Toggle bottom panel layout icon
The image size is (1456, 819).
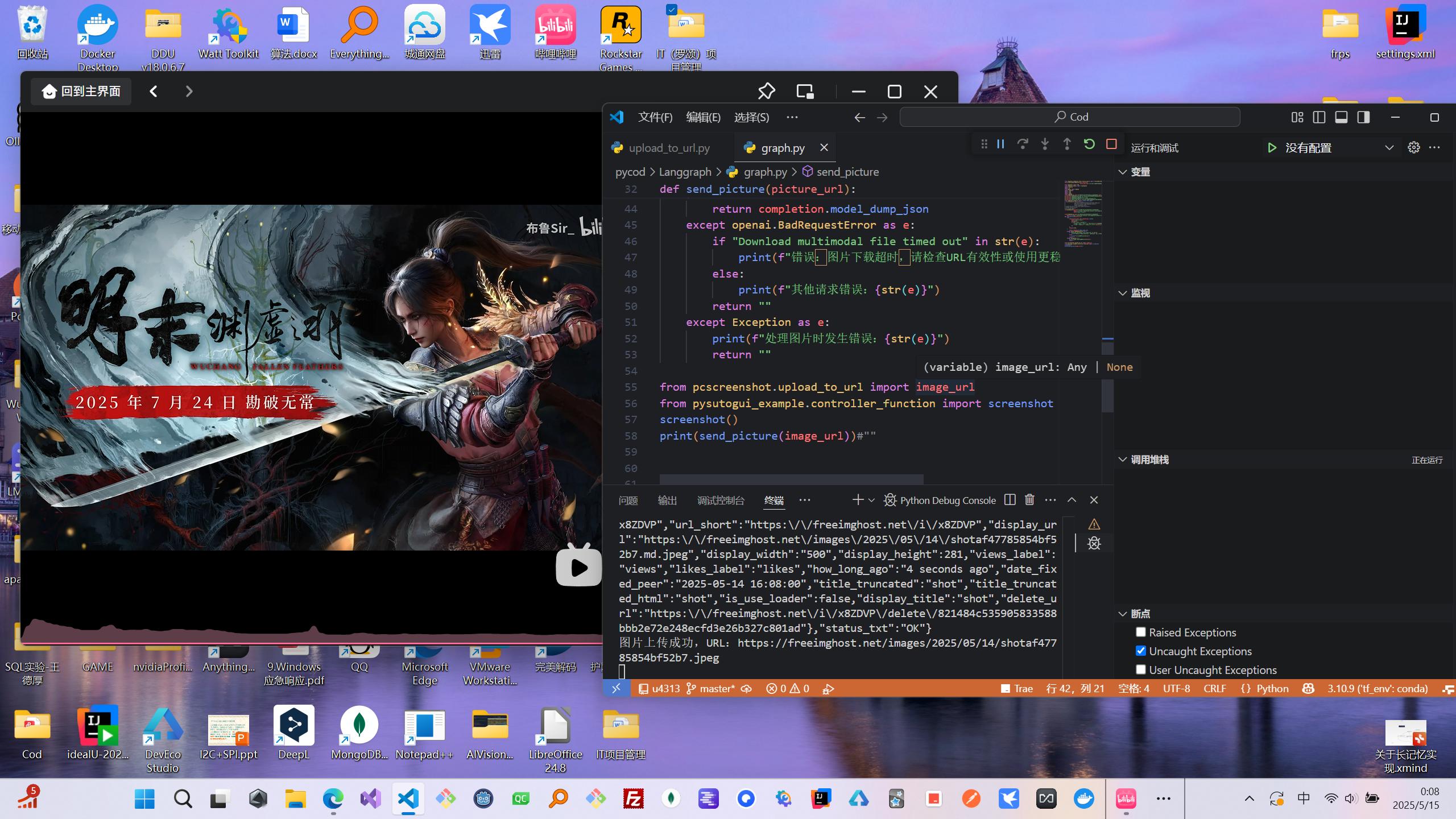click(1341, 117)
